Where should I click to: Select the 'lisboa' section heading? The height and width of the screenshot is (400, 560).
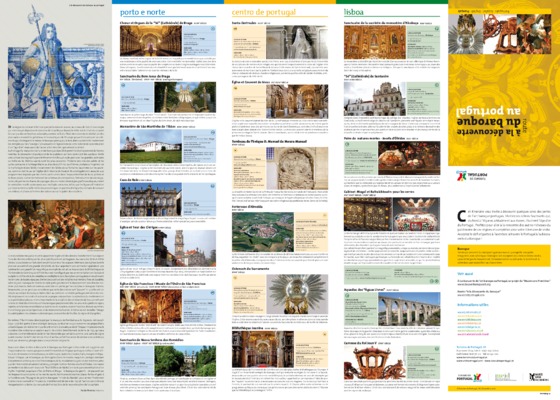[x=354, y=12]
